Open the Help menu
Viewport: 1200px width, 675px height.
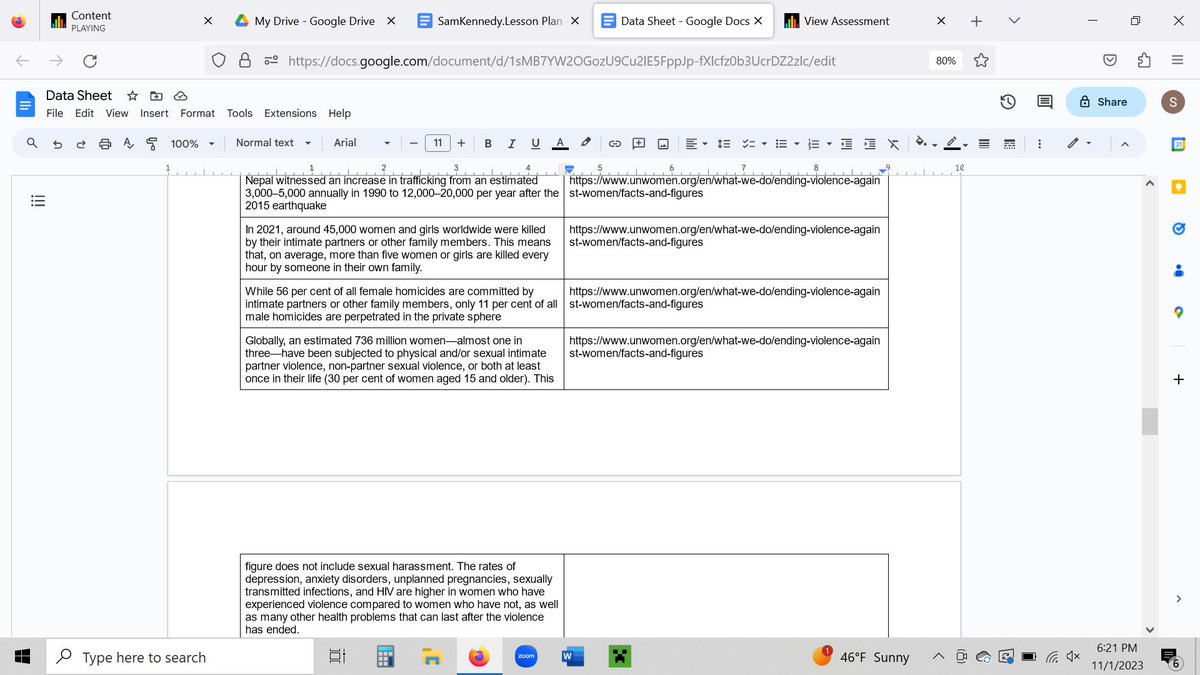click(340, 113)
